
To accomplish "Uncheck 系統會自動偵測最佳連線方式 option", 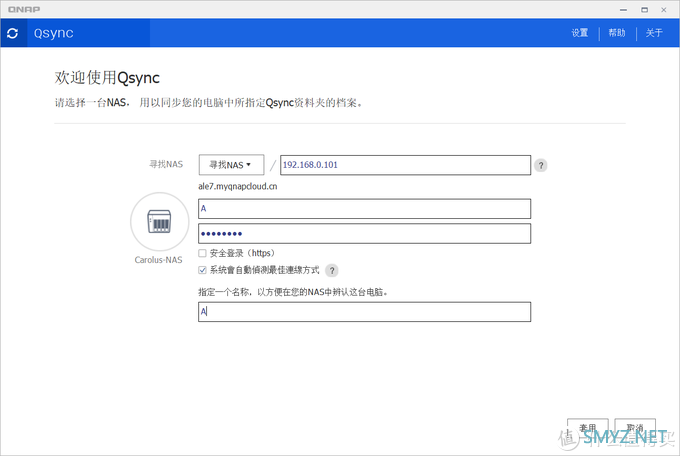I will tap(203, 270).
